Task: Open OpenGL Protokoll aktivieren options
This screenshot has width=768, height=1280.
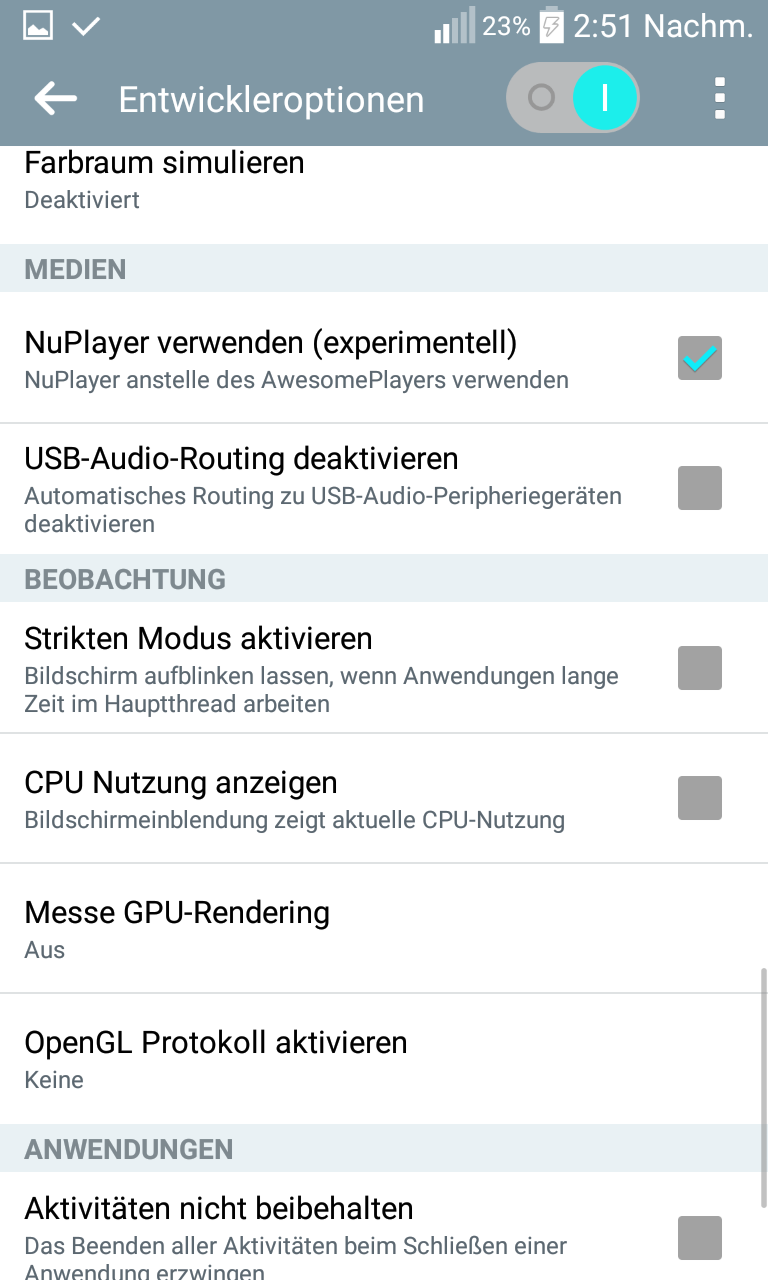Action: click(x=216, y=1059)
